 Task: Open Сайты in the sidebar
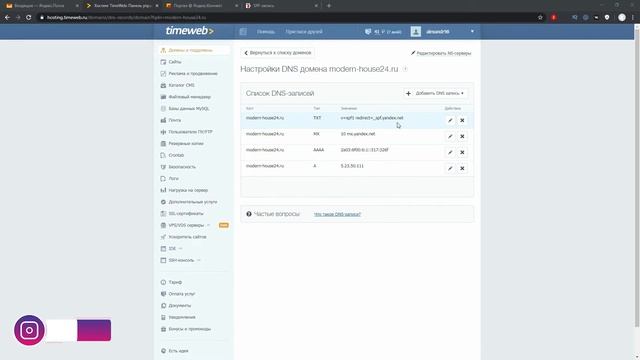tap(175, 62)
